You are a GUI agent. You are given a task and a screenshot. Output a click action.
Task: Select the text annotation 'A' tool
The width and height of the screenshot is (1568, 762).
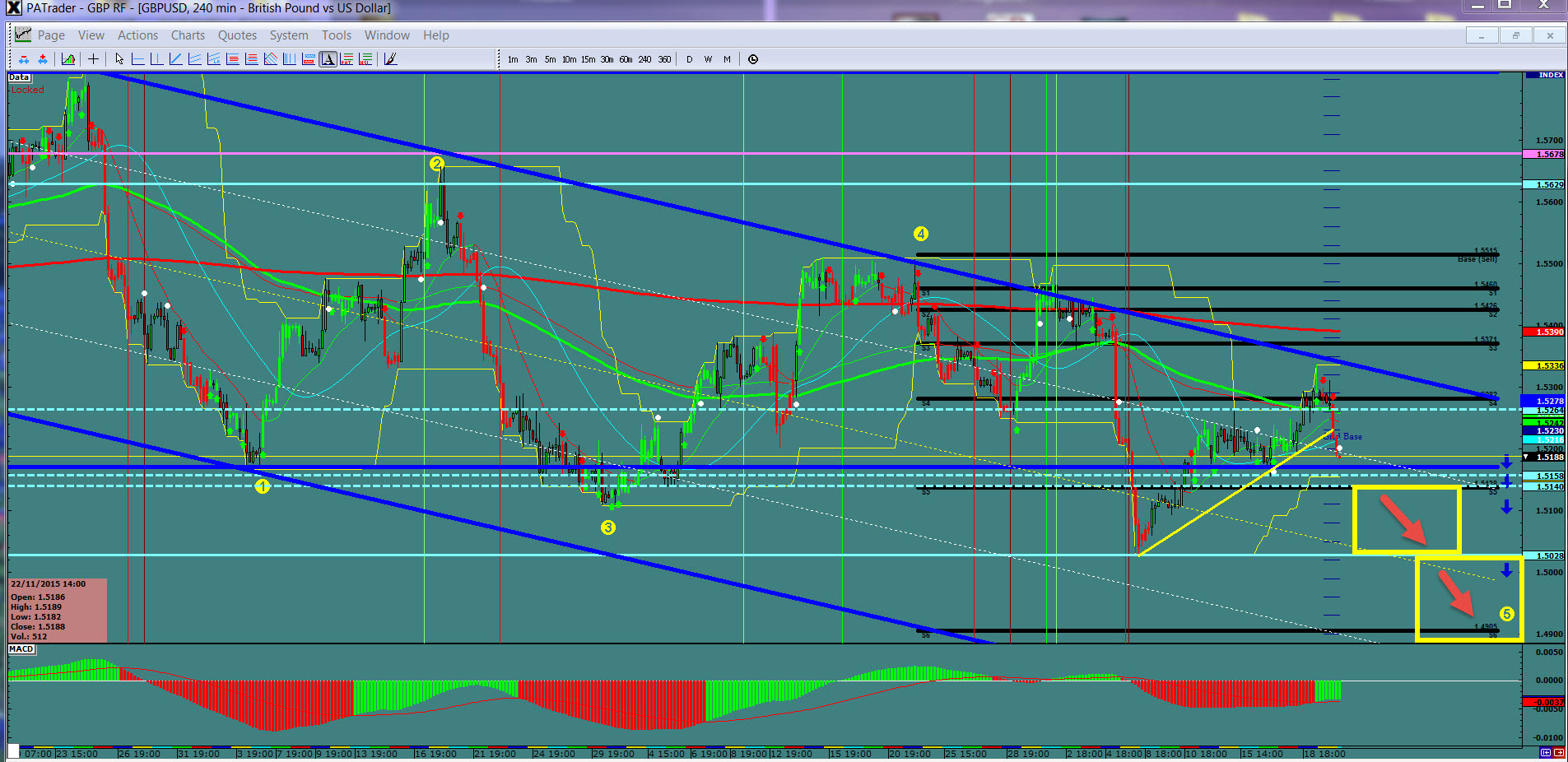click(x=328, y=59)
